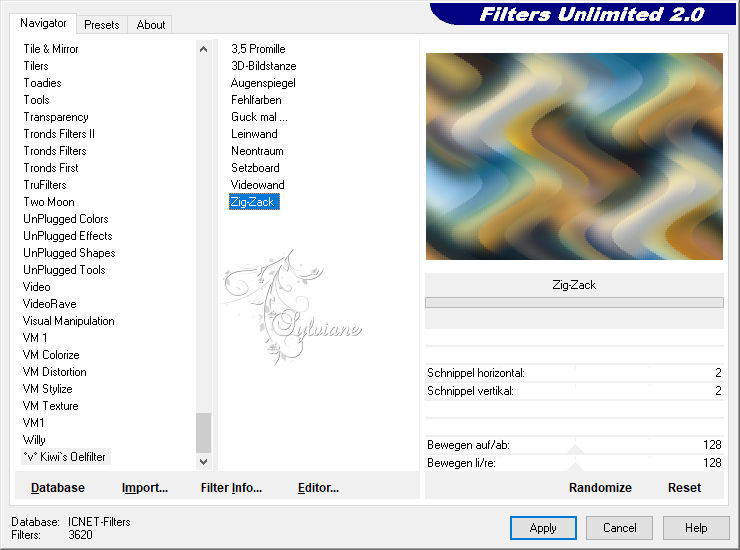This screenshot has width=740, height=550.
Task: Select Tilers category
Action: click(x=36, y=66)
